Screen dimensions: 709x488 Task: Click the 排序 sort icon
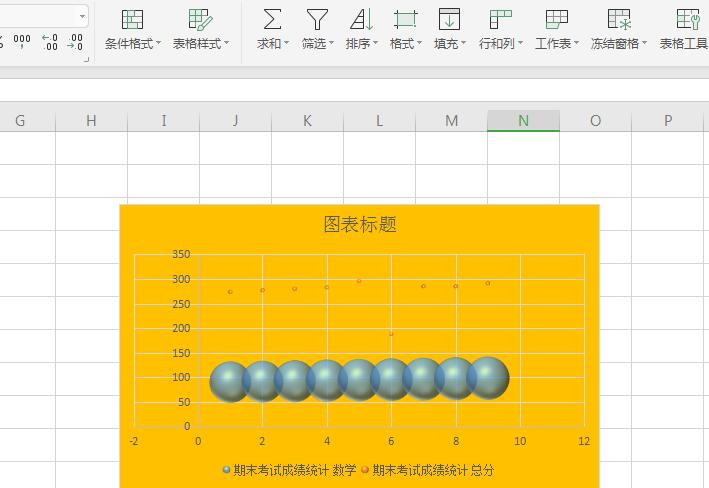coord(361,19)
